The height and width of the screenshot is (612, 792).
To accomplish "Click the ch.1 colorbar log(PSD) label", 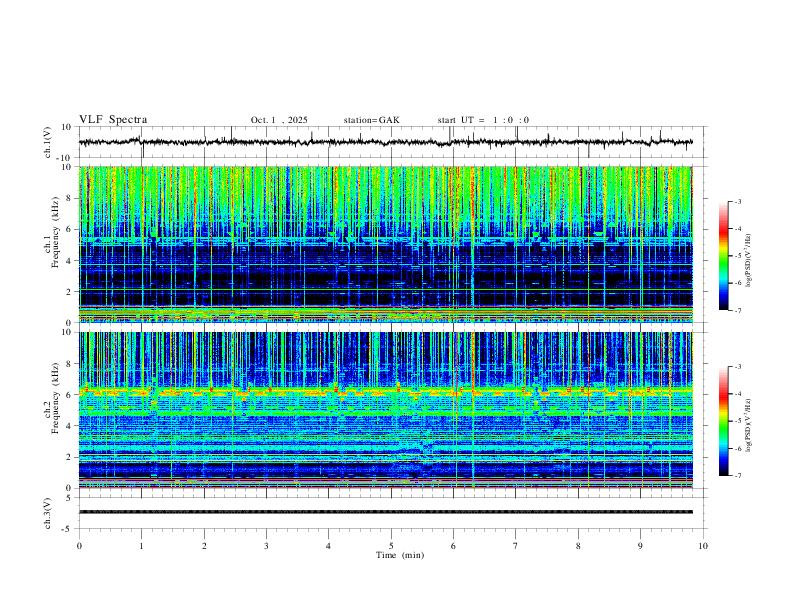I will coord(749,261).
